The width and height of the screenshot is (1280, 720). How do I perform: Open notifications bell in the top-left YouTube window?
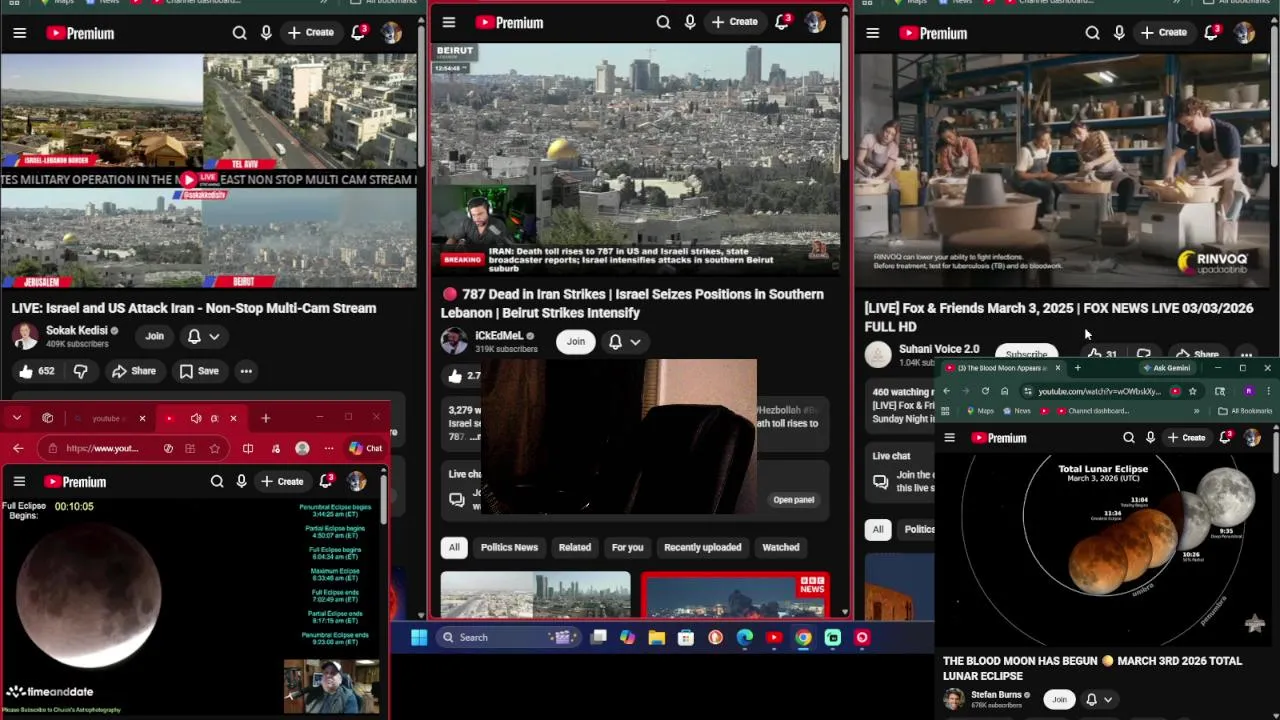point(358,33)
